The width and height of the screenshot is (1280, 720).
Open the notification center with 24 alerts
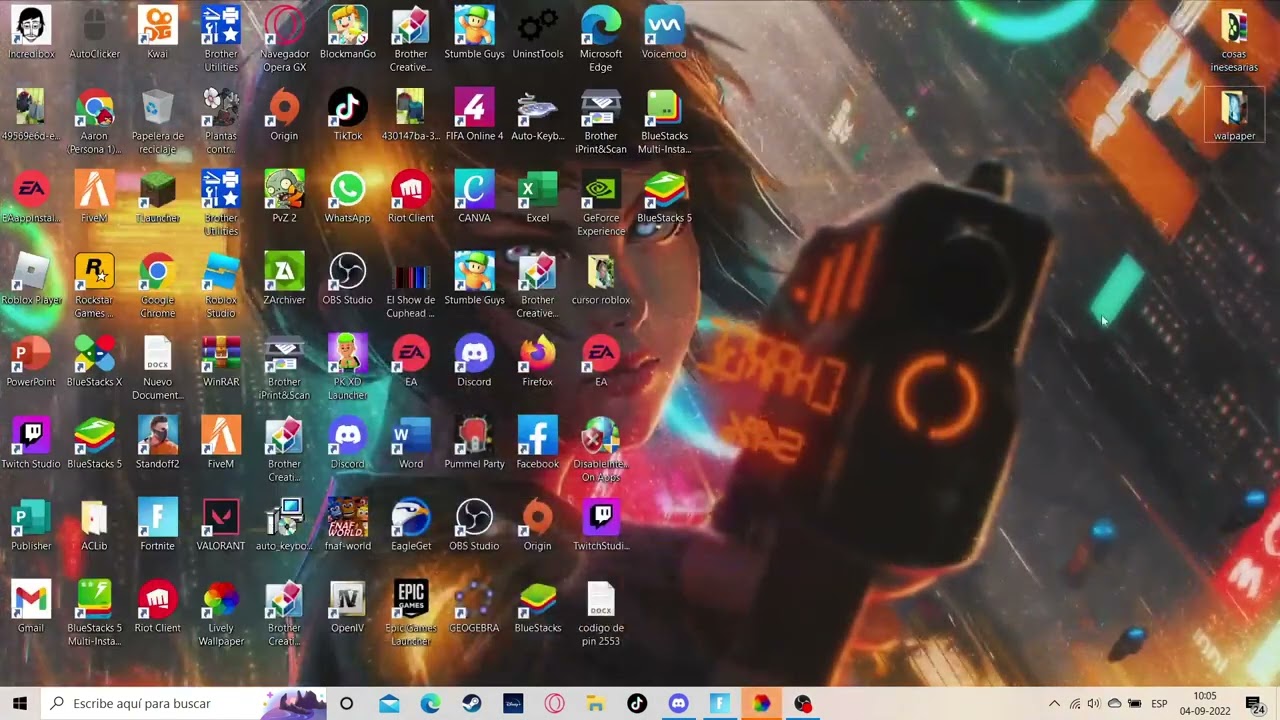pyautogui.click(x=1254, y=703)
